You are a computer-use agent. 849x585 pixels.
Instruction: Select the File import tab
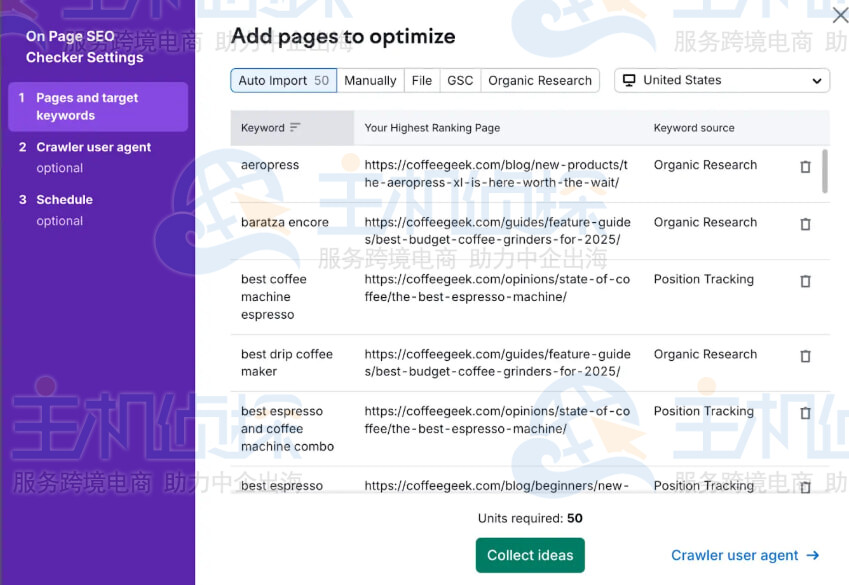[x=422, y=80]
